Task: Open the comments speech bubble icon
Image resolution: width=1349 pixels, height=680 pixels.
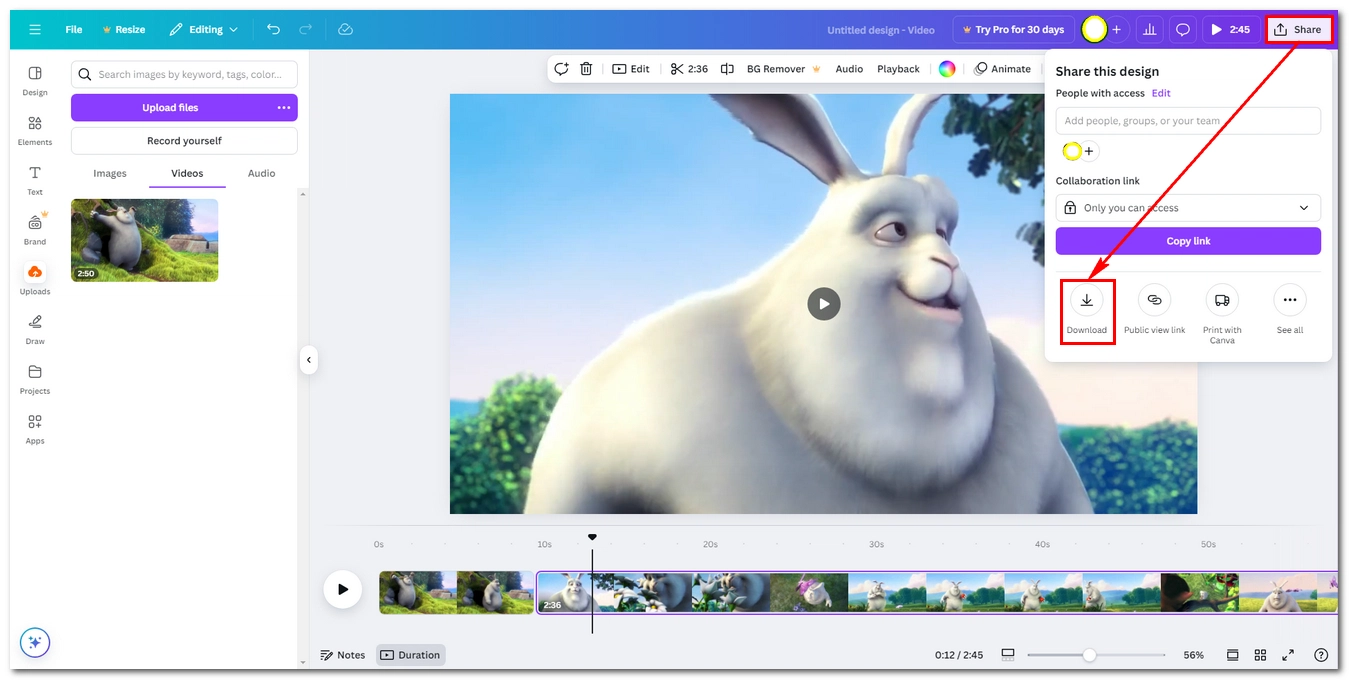Action: (x=1182, y=30)
